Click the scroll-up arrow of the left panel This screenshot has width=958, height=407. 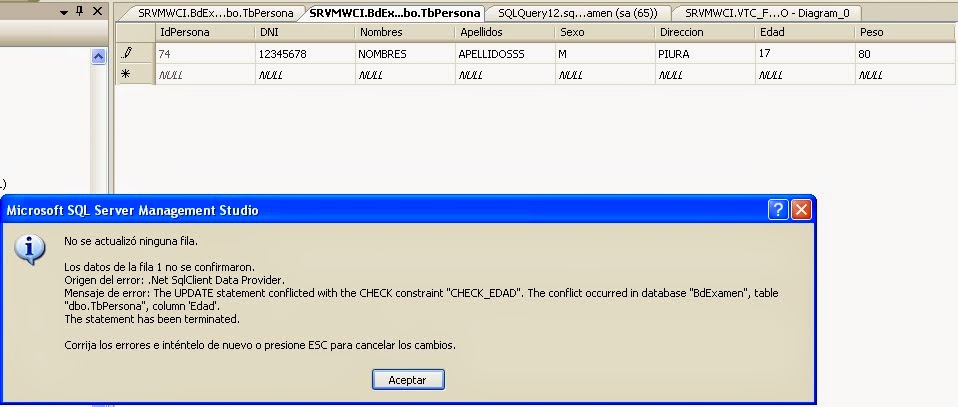tap(98, 57)
